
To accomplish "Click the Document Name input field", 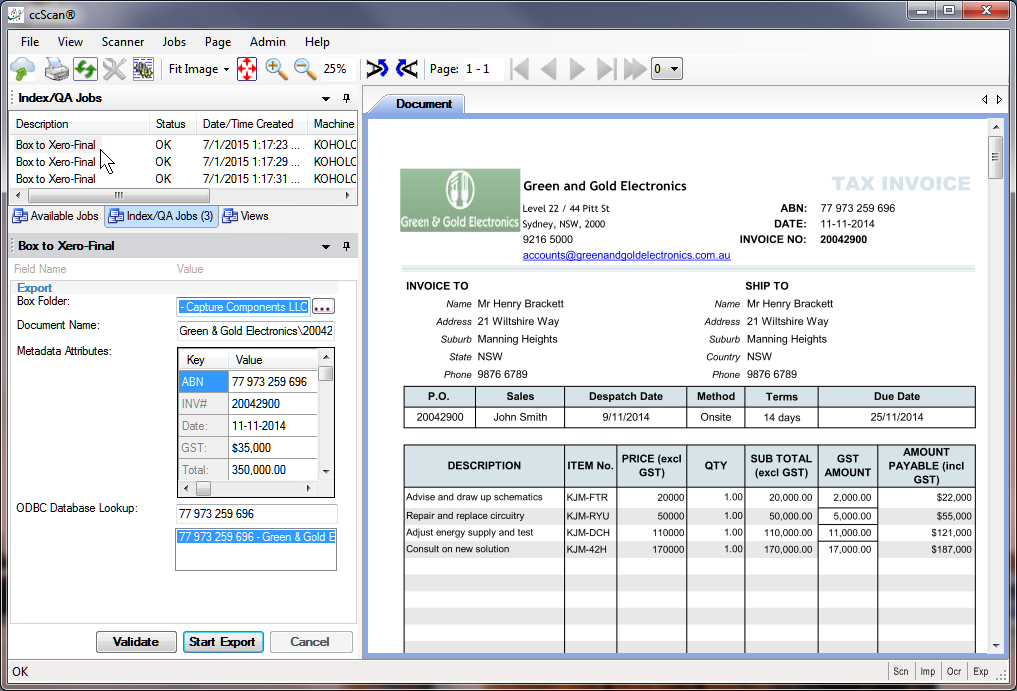I will coord(256,331).
